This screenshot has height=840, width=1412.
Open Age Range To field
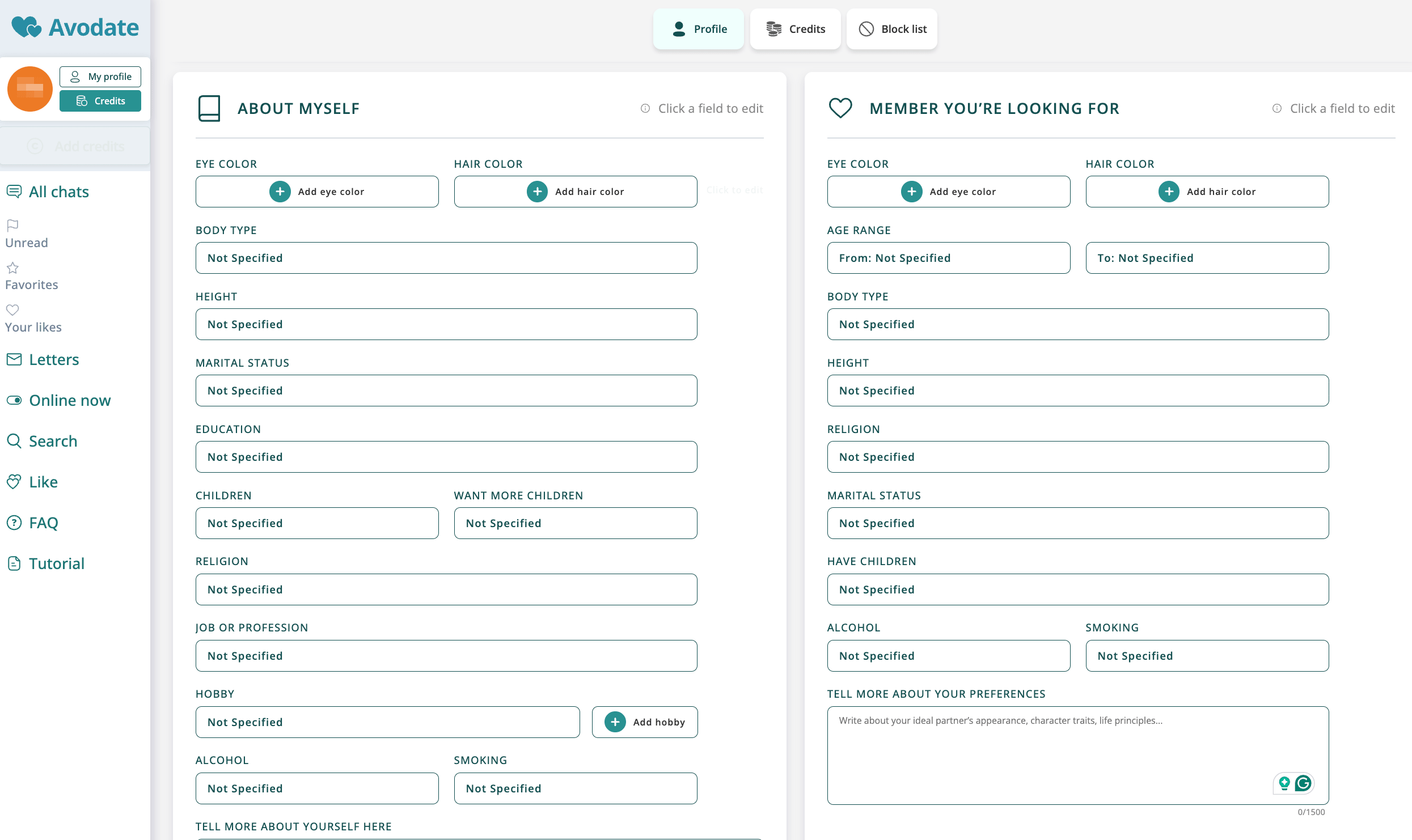pos(1207,258)
